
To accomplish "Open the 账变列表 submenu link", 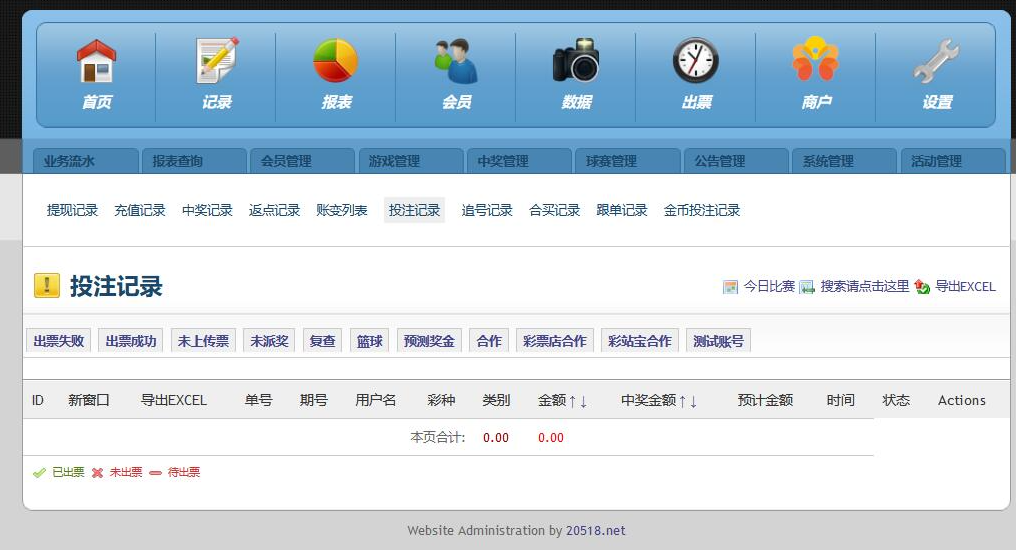I will click(342, 210).
